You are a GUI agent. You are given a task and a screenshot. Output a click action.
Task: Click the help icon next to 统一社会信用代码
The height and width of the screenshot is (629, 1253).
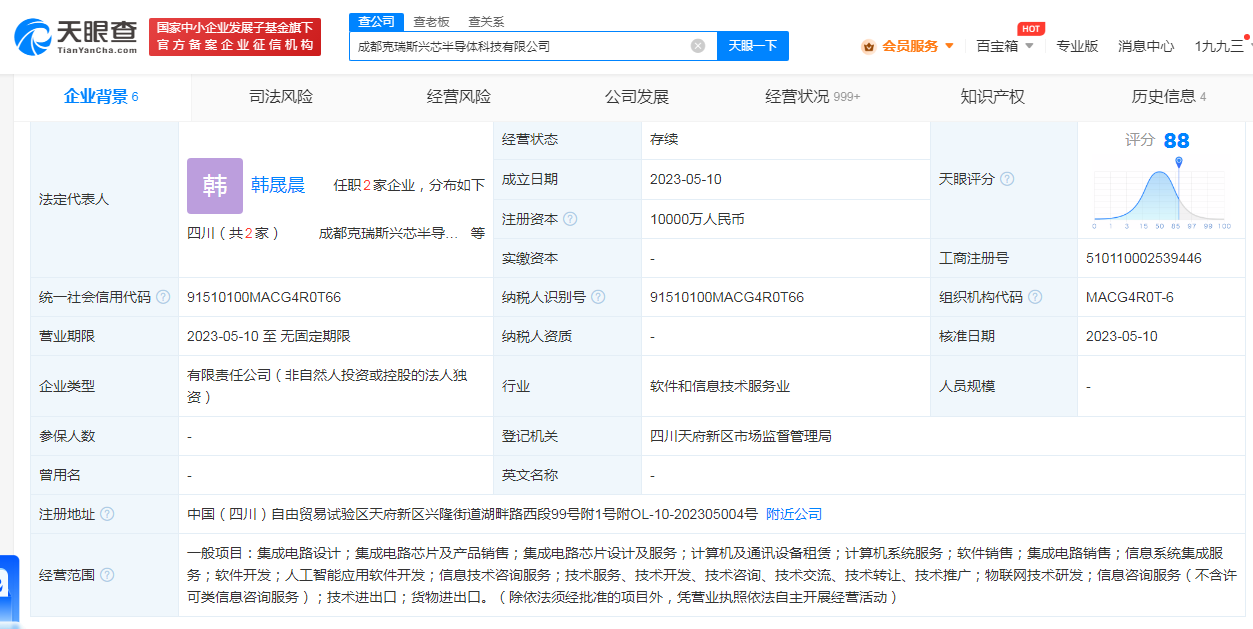[163, 297]
